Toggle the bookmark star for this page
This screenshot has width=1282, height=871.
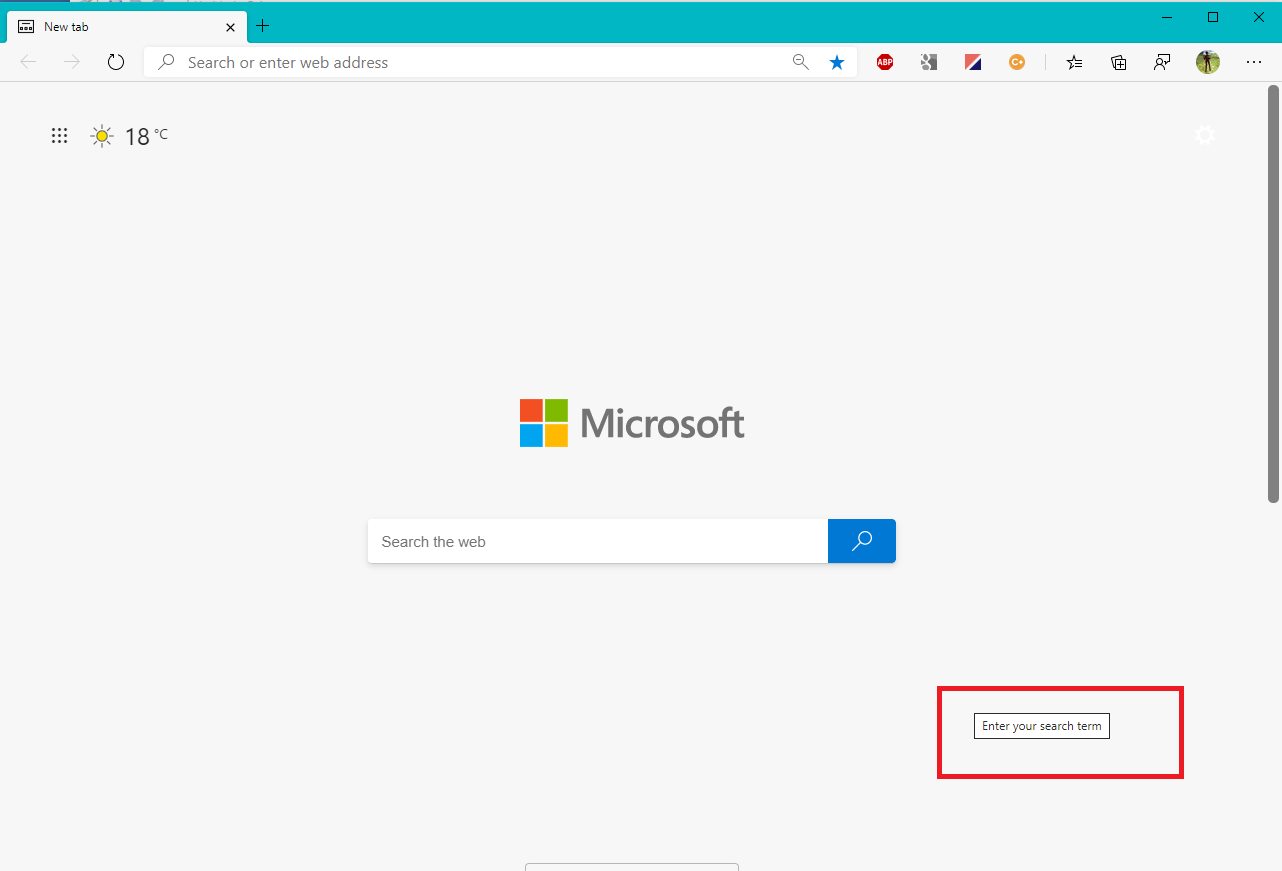coord(837,61)
